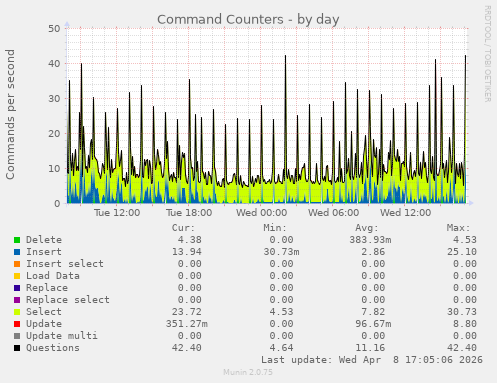Click the Insert legend label
This screenshot has height=383, width=497.
click(44, 252)
